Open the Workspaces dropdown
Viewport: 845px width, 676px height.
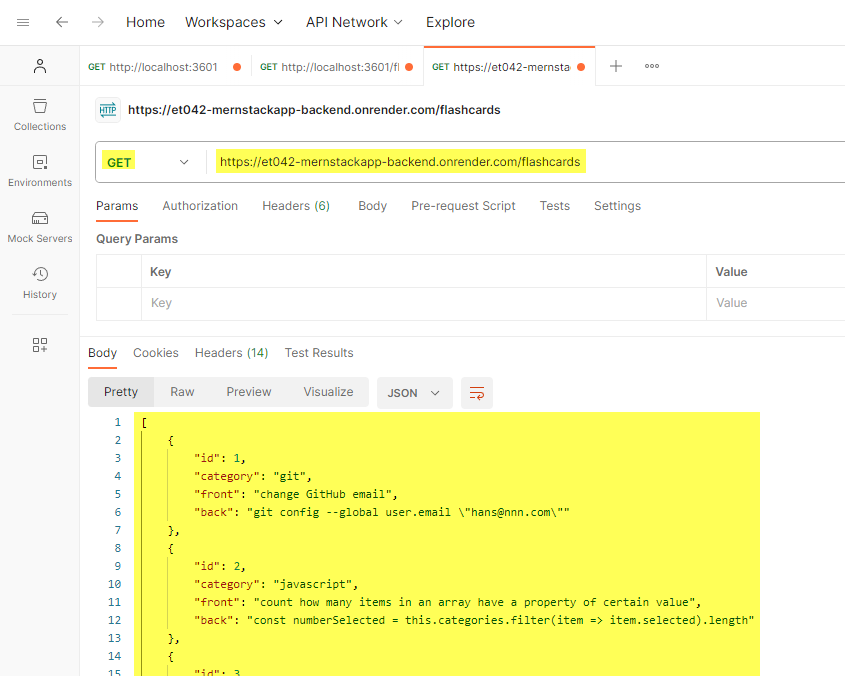(234, 22)
